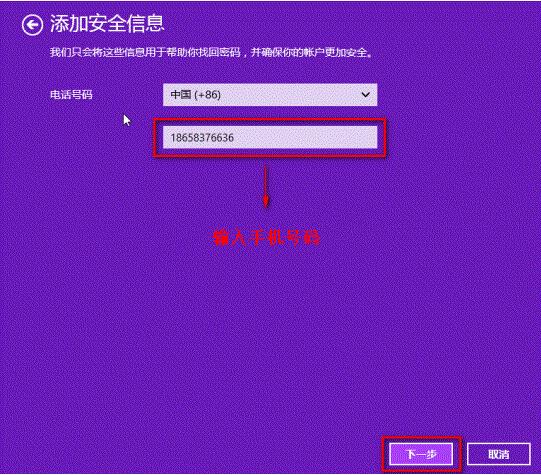
Task: Click the 中国 text inside the country selector
Action: point(181,94)
